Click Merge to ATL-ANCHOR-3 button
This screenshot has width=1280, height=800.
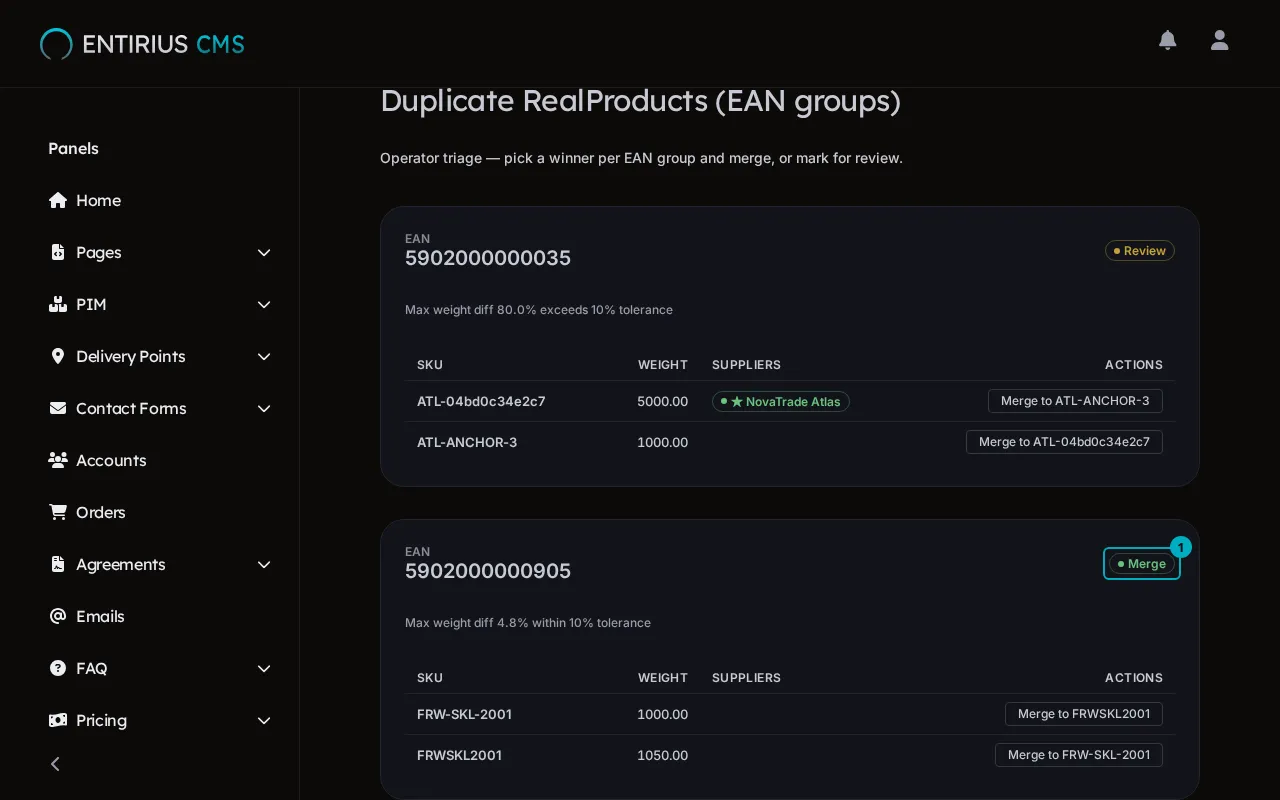[1075, 401]
